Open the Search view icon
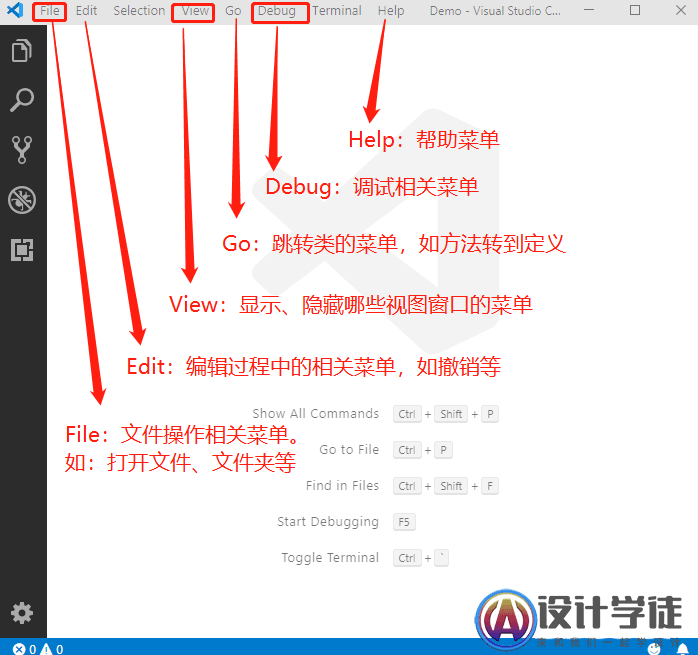The image size is (698, 655). [22, 100]
